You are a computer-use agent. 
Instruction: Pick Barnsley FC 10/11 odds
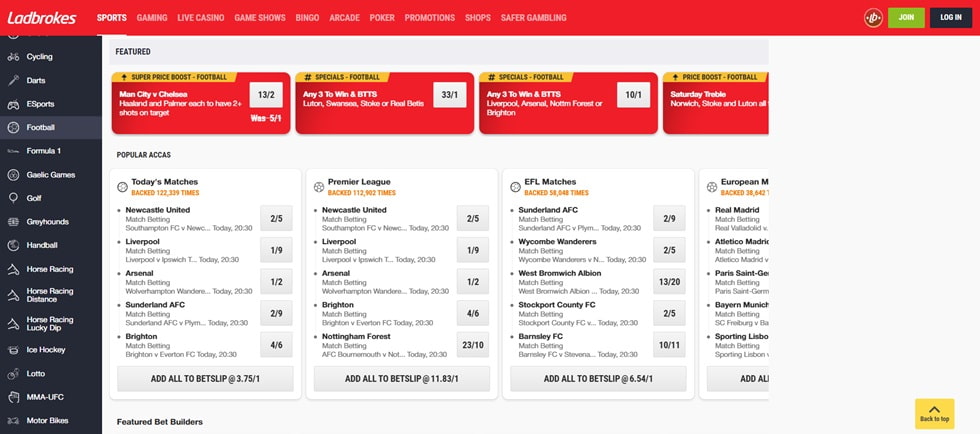[669, 345]
